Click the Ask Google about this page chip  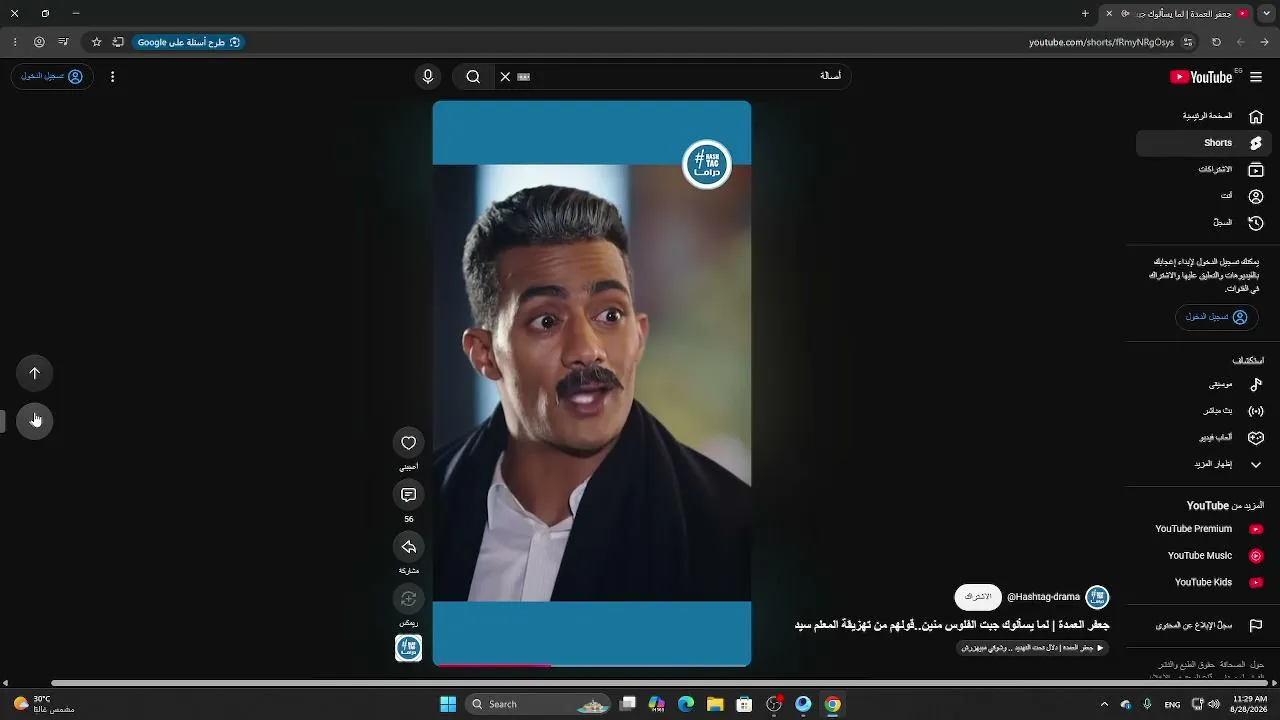pyautogui.click(x=188, y=42)
